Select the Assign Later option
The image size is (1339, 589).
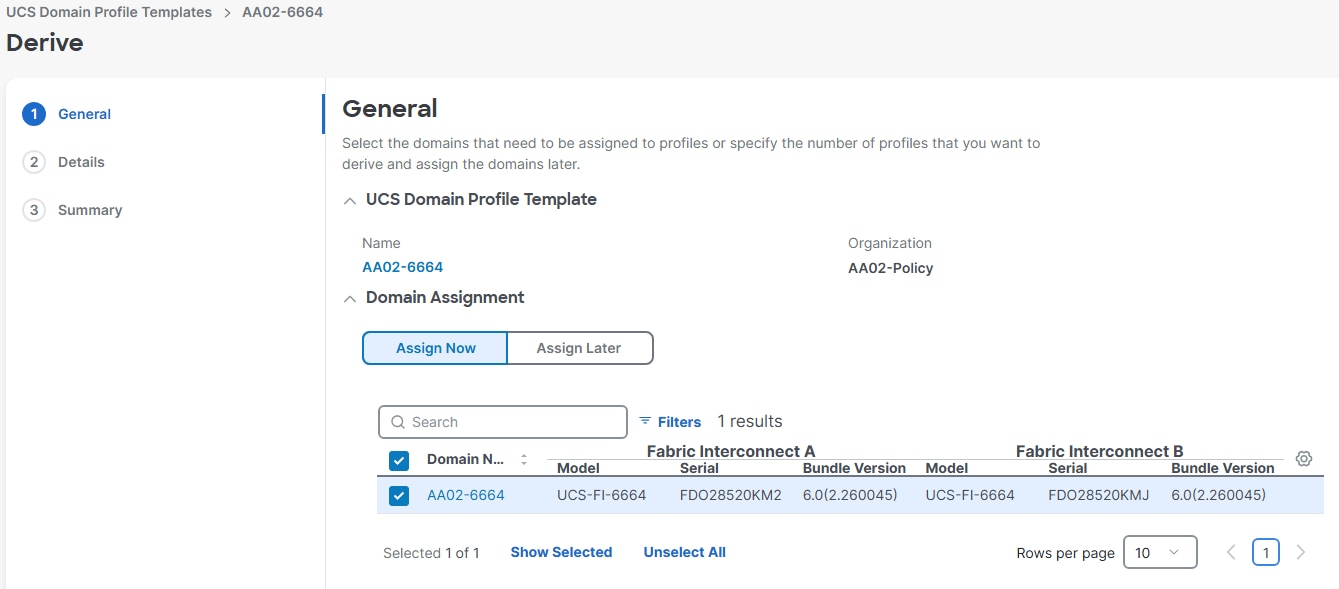[x=579, y=348]
